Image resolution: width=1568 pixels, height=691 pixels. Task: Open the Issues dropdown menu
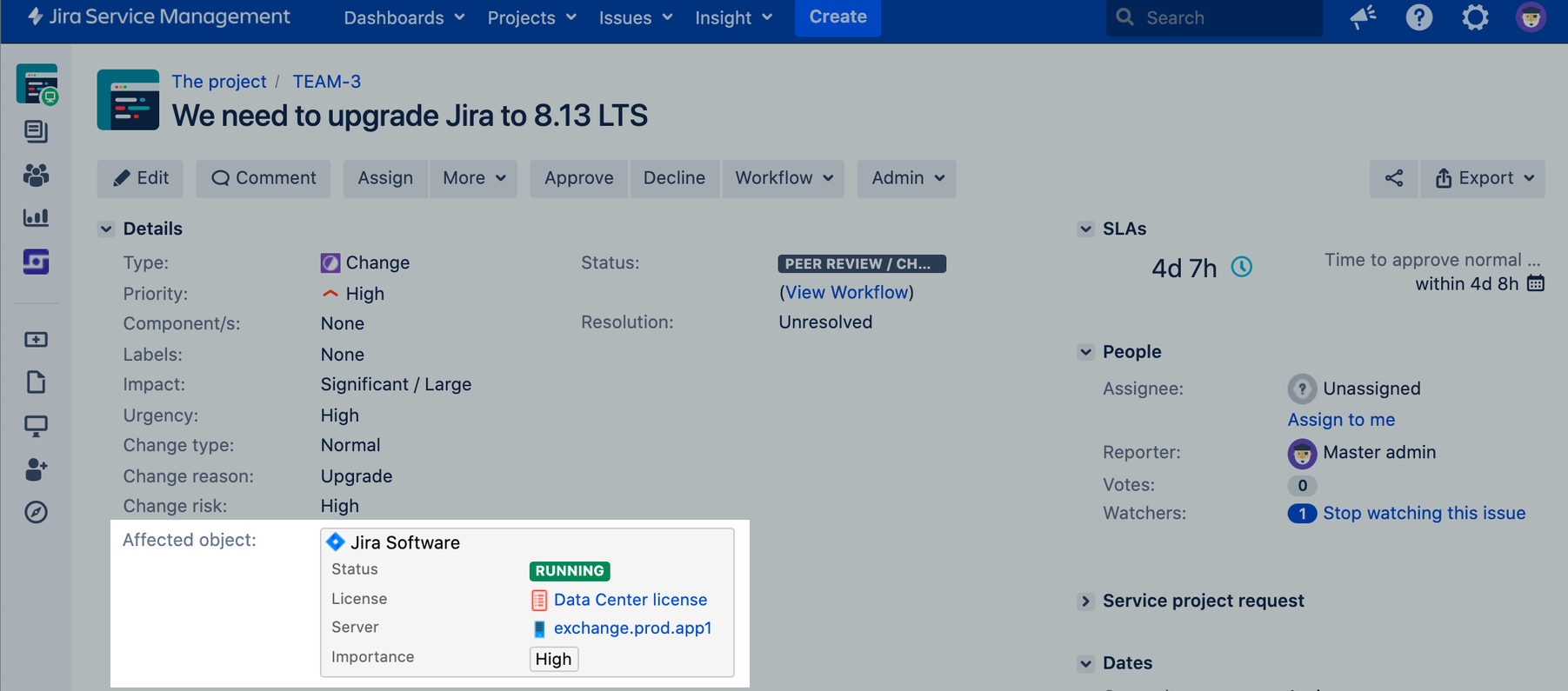point(635,17)
